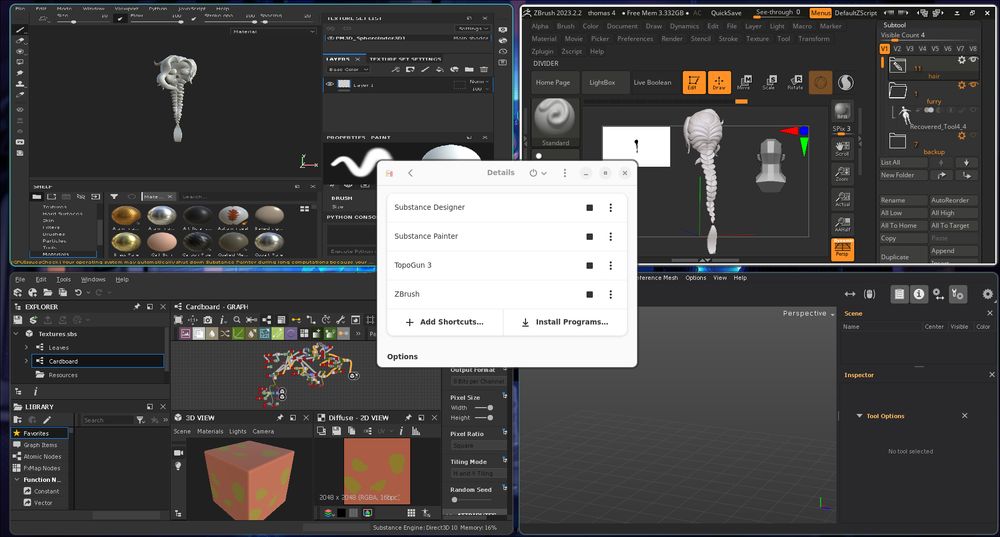
Task: Go back using the arrow in Details dialog
Action: pyautogui.click(x=410, y=173)
